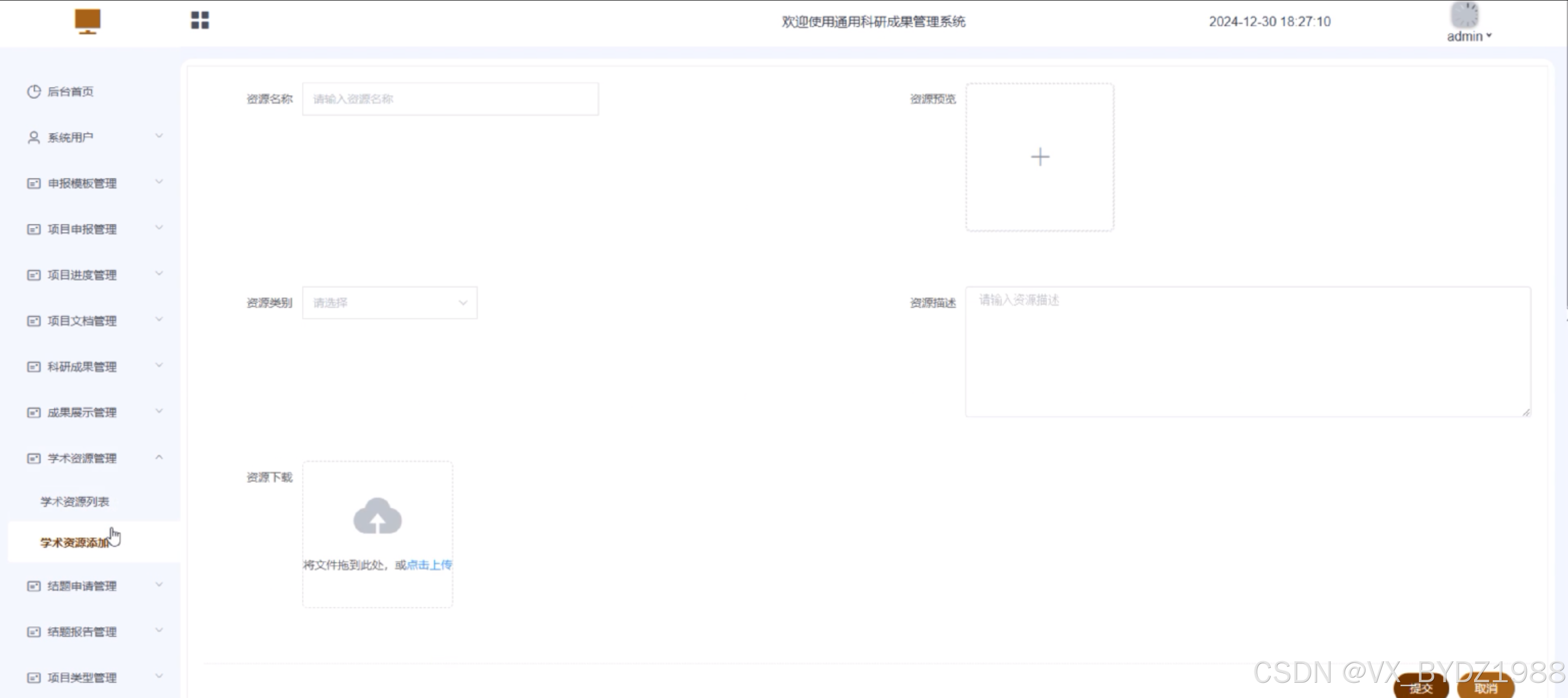
Task: Click the icon beside 科研成果管理
Action: tap(34, 366)
